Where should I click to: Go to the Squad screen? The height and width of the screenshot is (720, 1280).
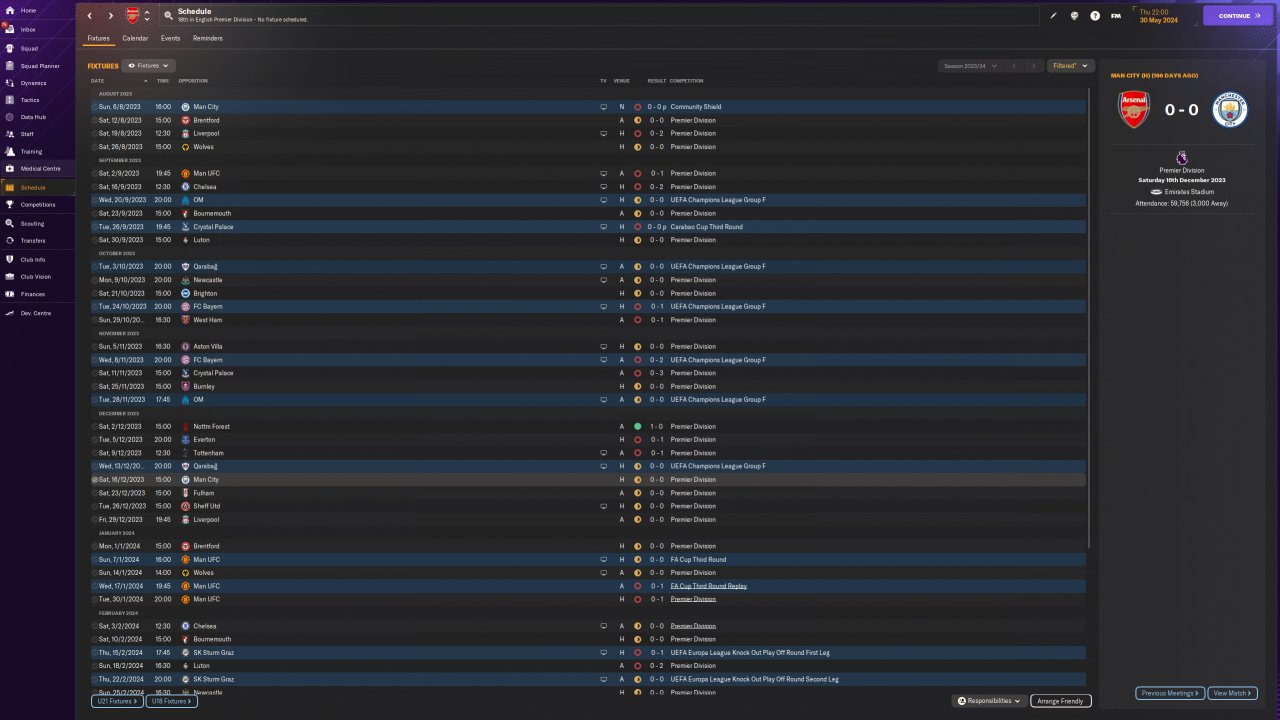29,48
